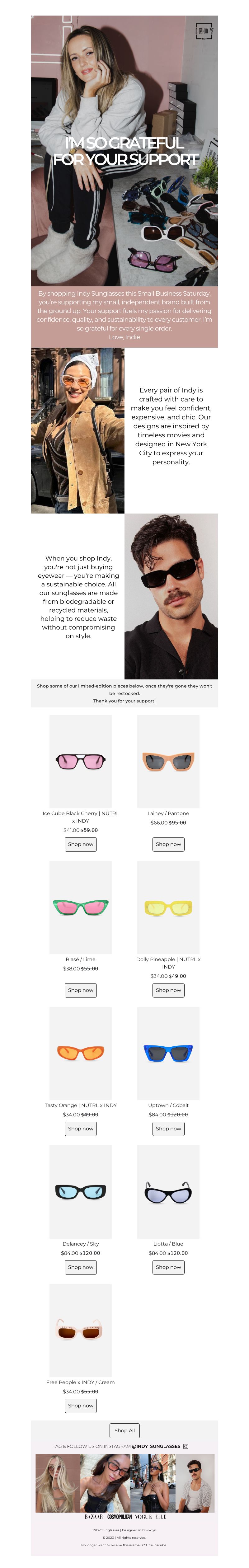Click the hero image with grateful headline
Screen dimensions: 249x1568
coord(124,150)
